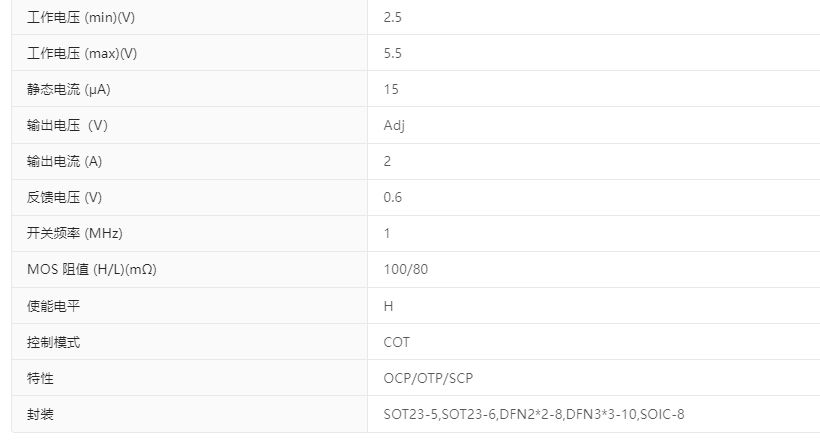This screenshot has width=820, height=440.
Task: Click the 静态电流 (μA) label
Action: [x=69, y=89]
